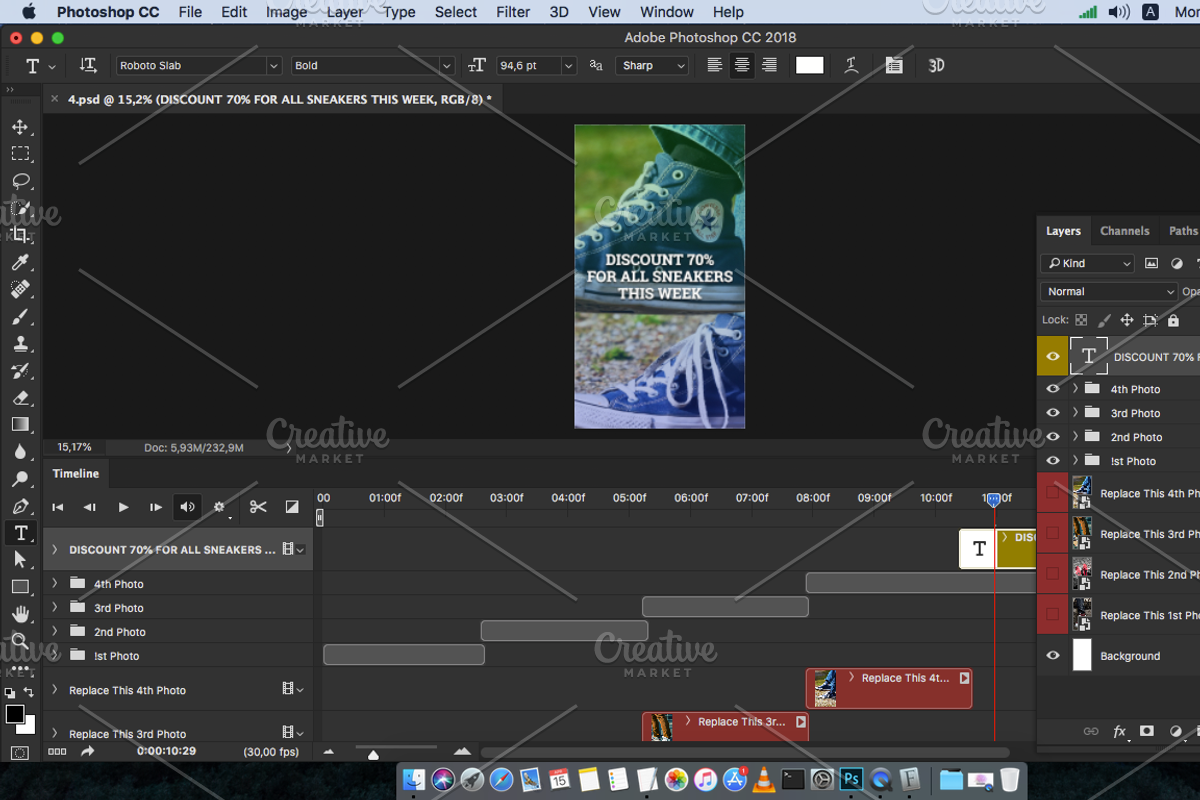
Task: Select the Move tool
Action: [x=20, y=127]
